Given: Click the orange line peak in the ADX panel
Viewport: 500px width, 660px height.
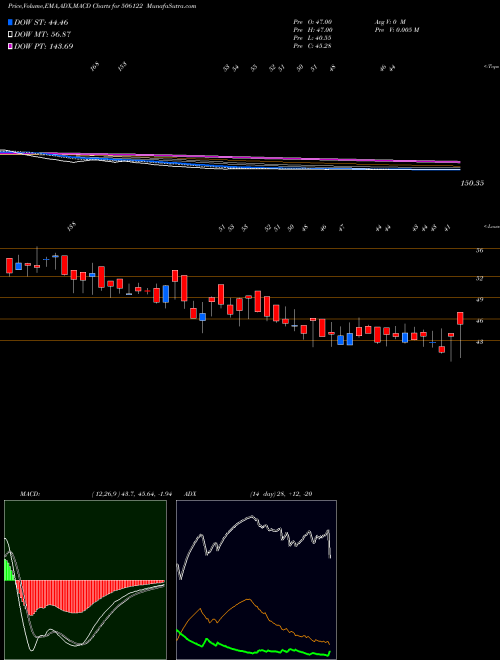Looking at the screenshot, I should (x=248, y=599).
